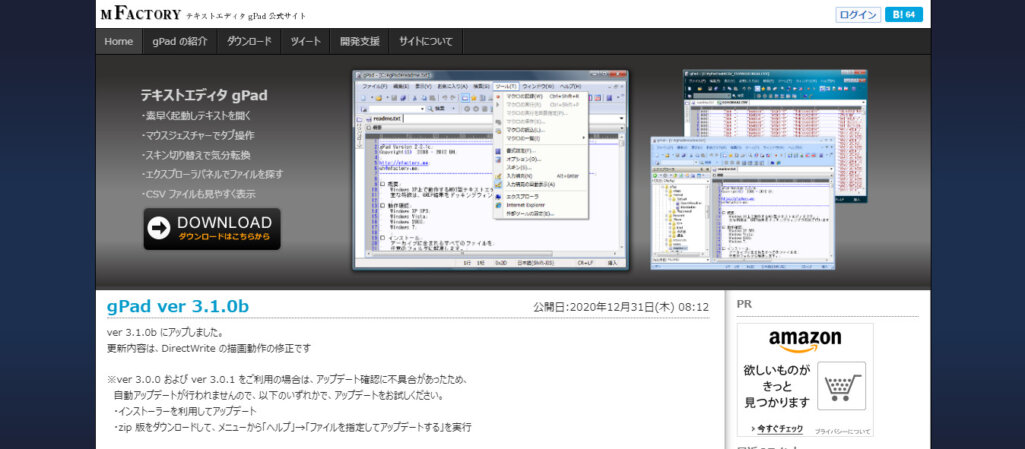1025x449 pixels.
Task: Click the Amazon logo in the PR box
Action: click(804, 340)
